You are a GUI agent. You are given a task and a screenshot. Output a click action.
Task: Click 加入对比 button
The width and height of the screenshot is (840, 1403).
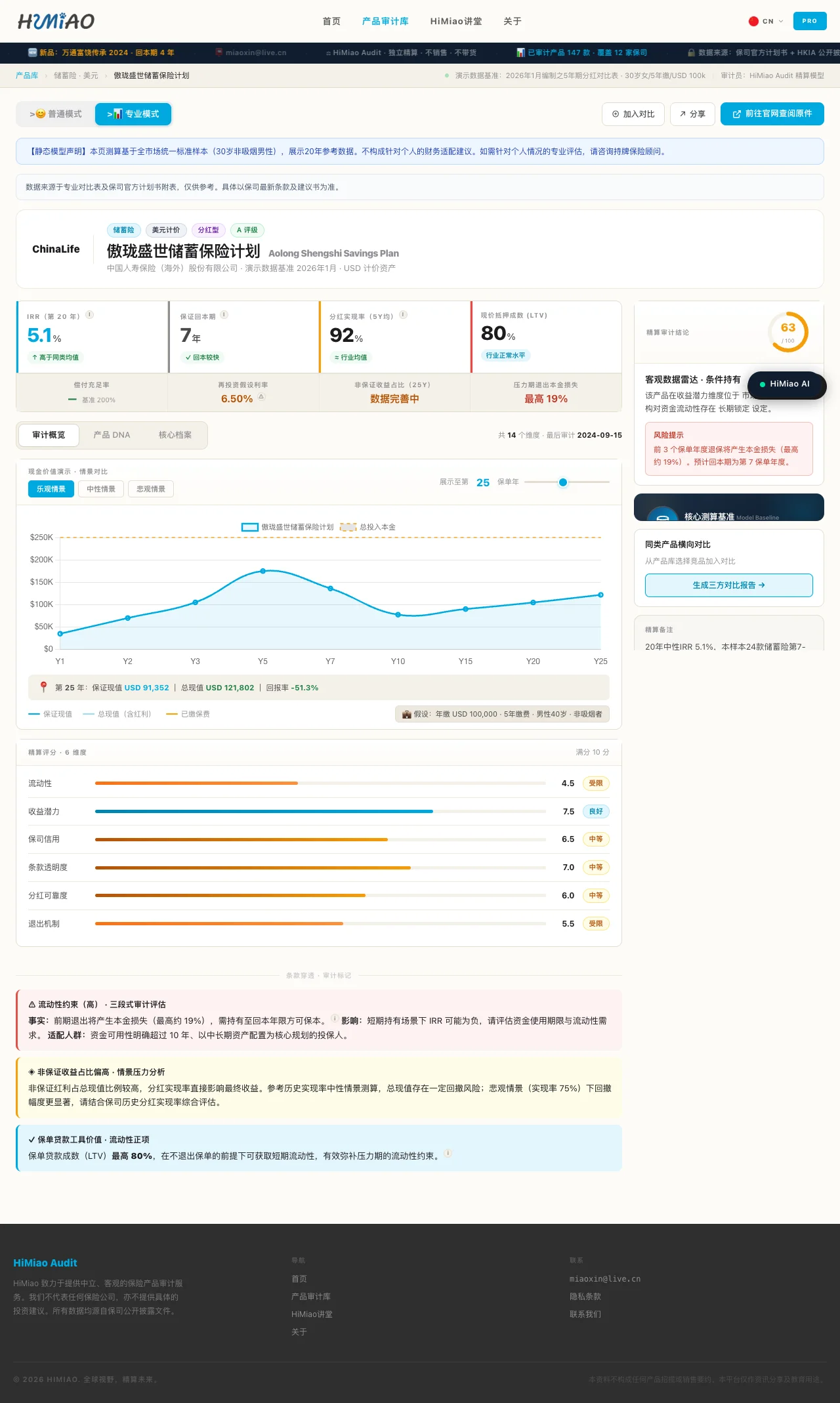coord(633,114)
